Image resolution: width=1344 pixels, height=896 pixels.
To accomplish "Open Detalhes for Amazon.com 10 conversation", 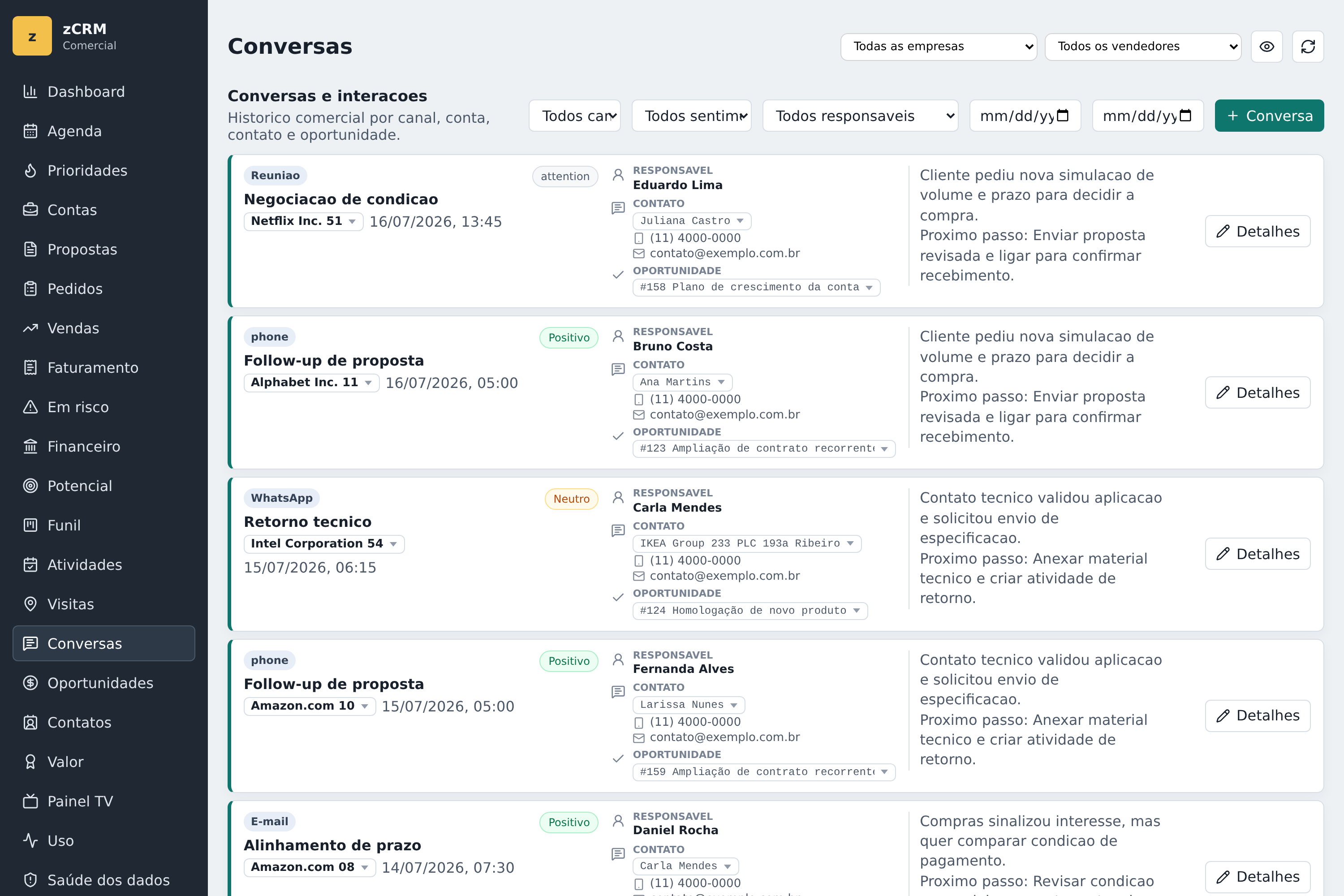I will tap(1258, 715).
